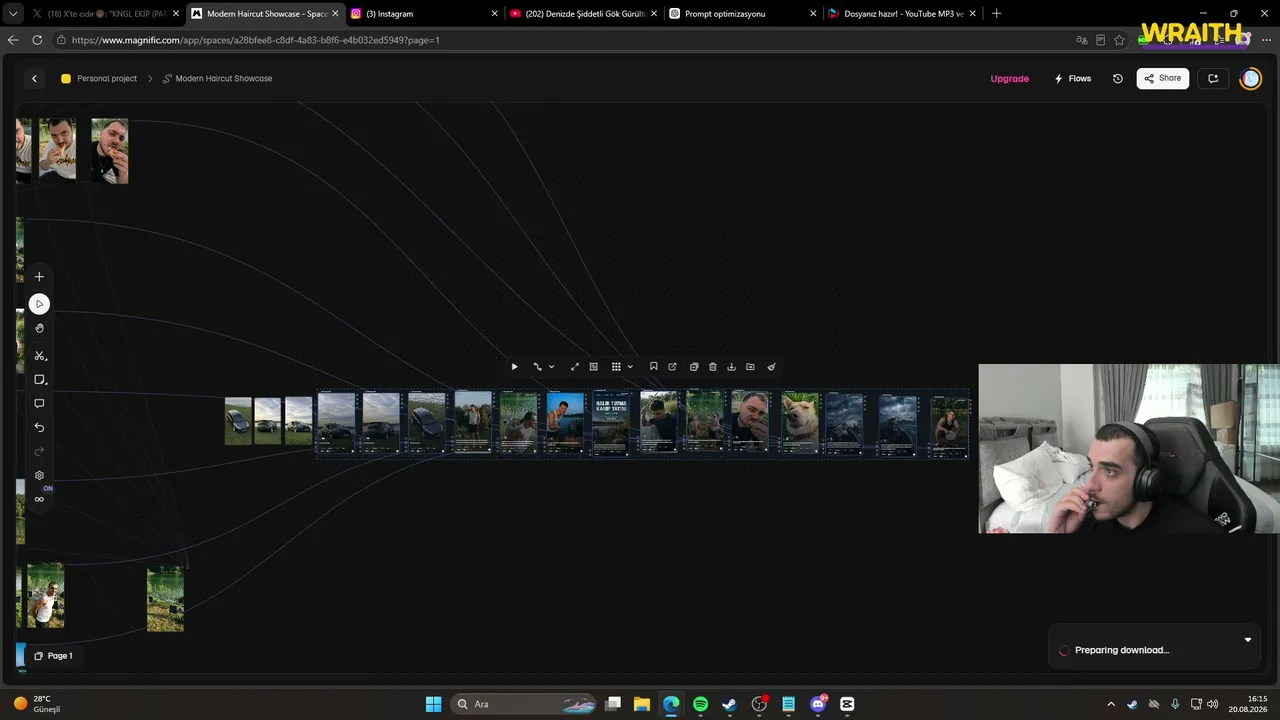Open the weather widget showing 28°C
Image resolution: width=1280 pixels, height=720 pixels.
[38, 704]
